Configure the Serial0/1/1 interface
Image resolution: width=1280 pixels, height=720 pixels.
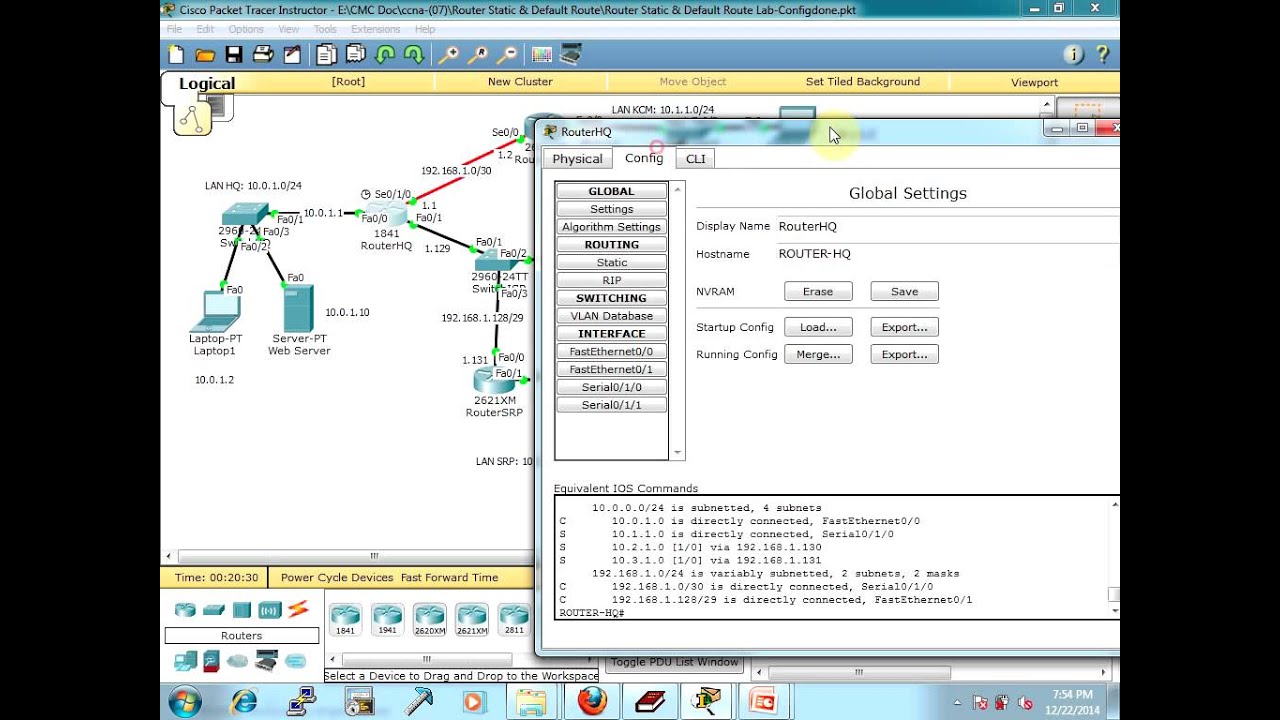(612, 406)
